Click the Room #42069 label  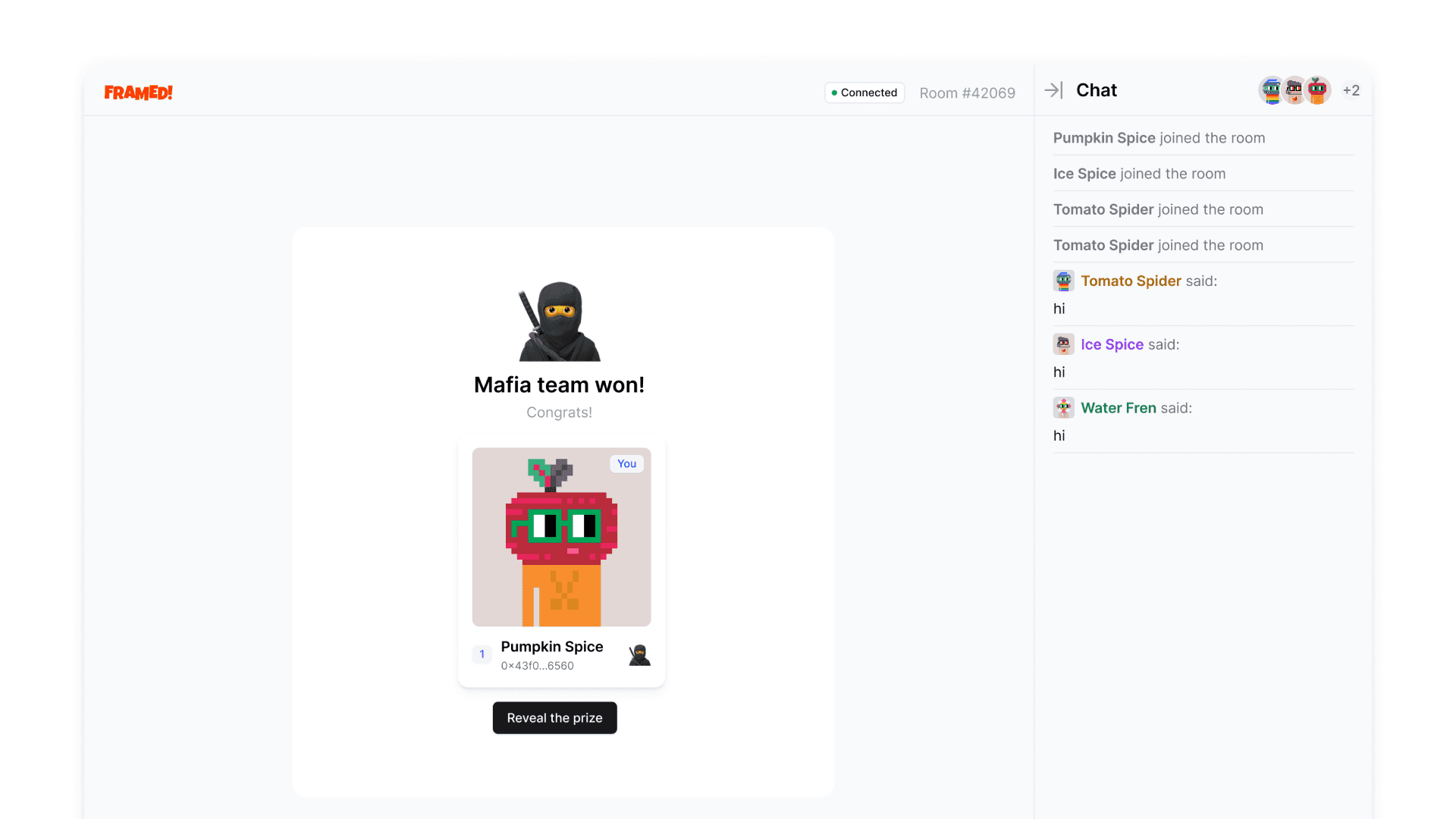click(967, 93)
